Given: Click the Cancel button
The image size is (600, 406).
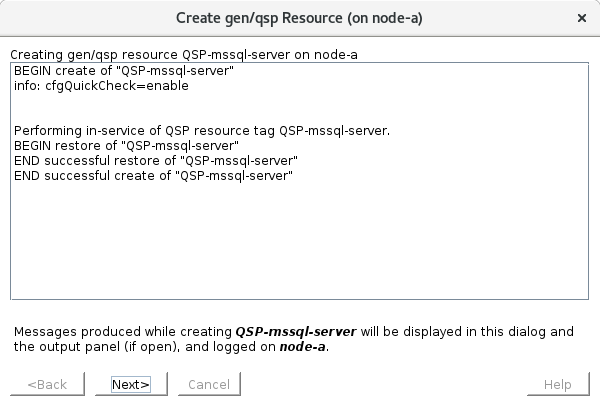Looking at the screenshot, I should (209, 384).
